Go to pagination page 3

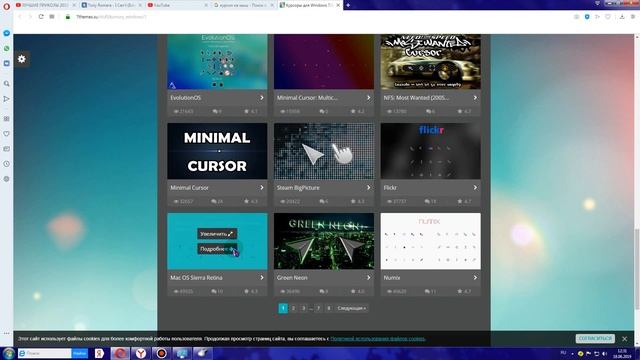pyautogui.click(x=303, y=308)
